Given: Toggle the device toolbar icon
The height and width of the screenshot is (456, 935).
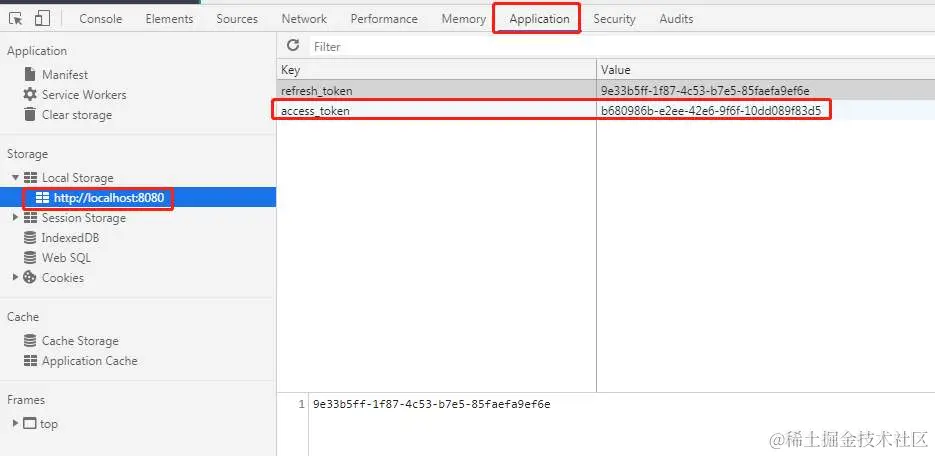Looking at the screenshot, I should tap(42, 18).
